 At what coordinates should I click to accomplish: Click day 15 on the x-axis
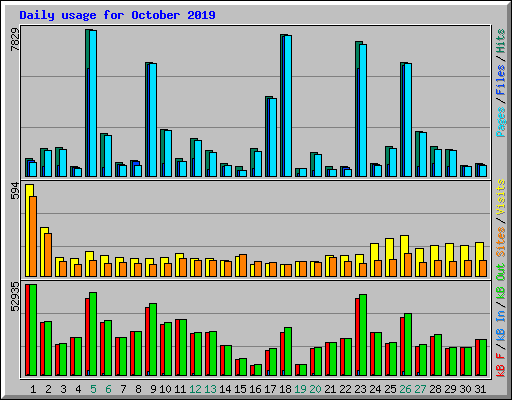pos(240,389)
